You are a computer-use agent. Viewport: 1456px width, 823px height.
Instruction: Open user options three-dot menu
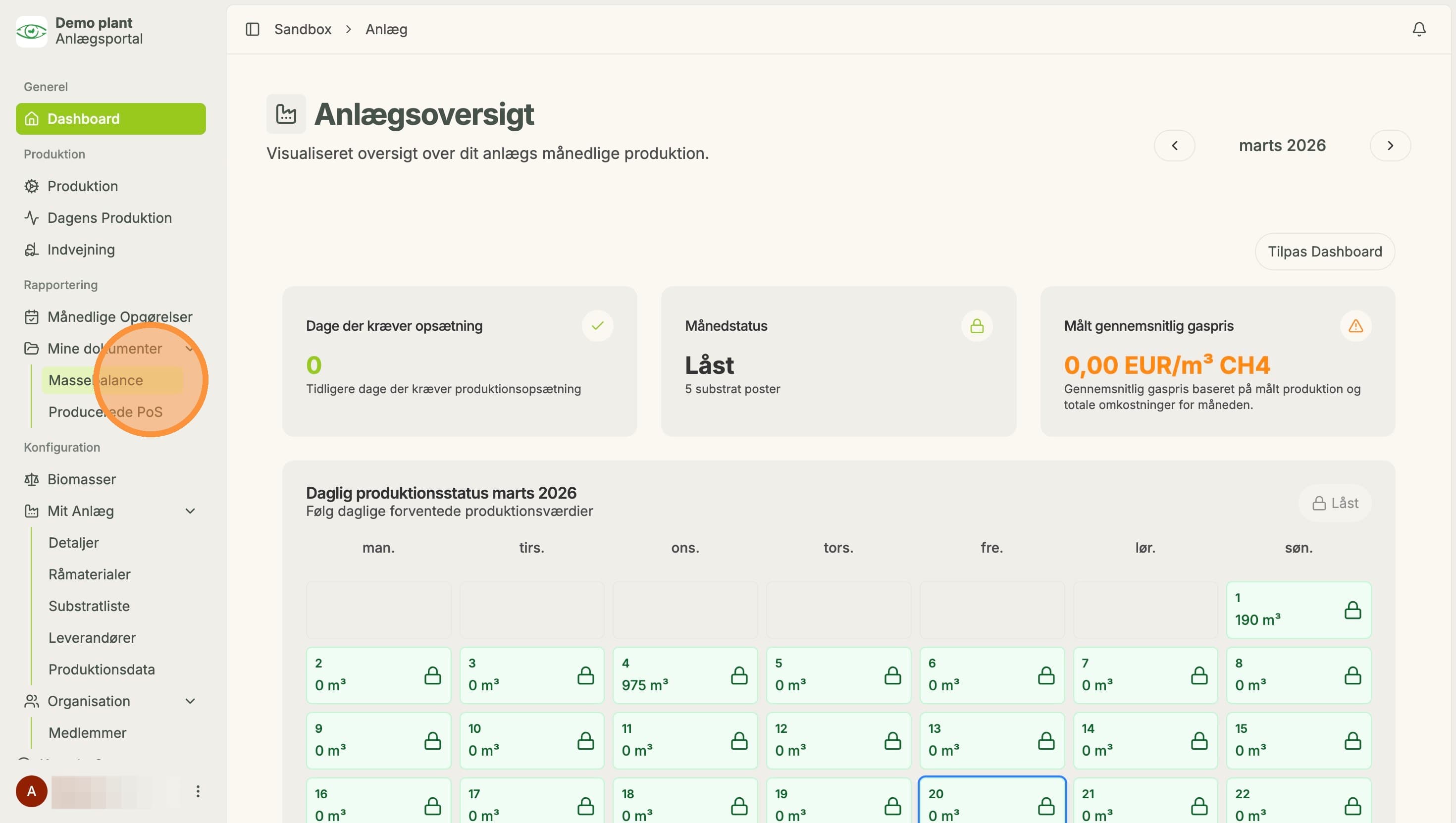[x=197, y=791]
